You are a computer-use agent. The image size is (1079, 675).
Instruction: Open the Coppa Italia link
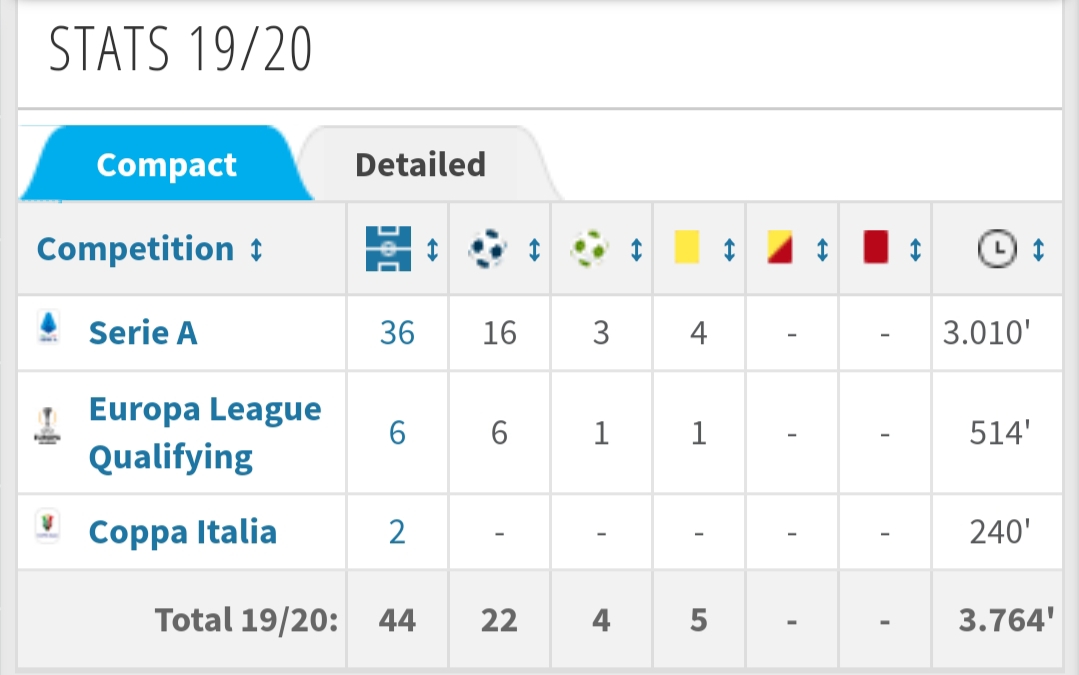pyautogui.click(x=182, y=531)
